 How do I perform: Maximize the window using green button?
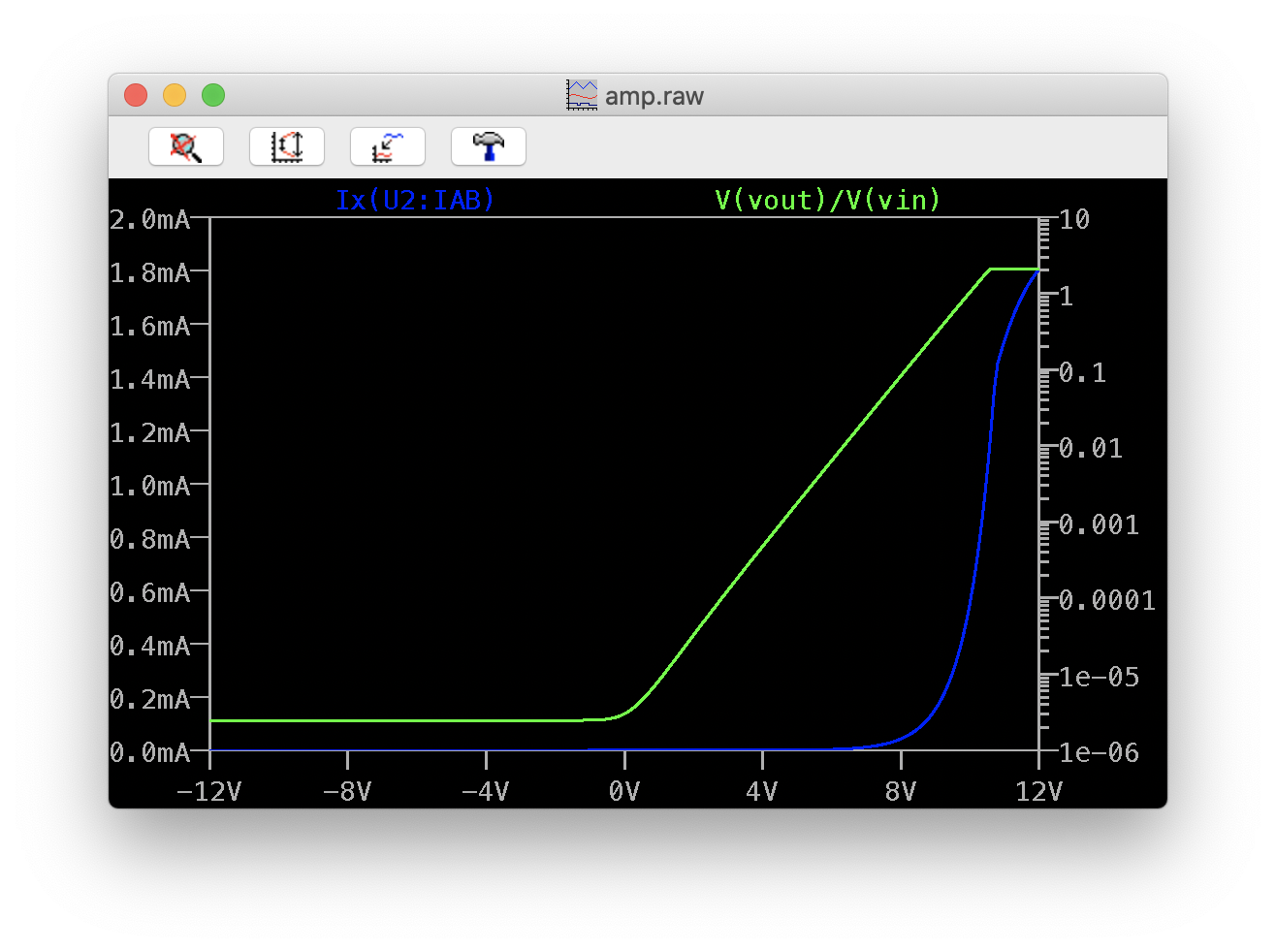point(213,95)
